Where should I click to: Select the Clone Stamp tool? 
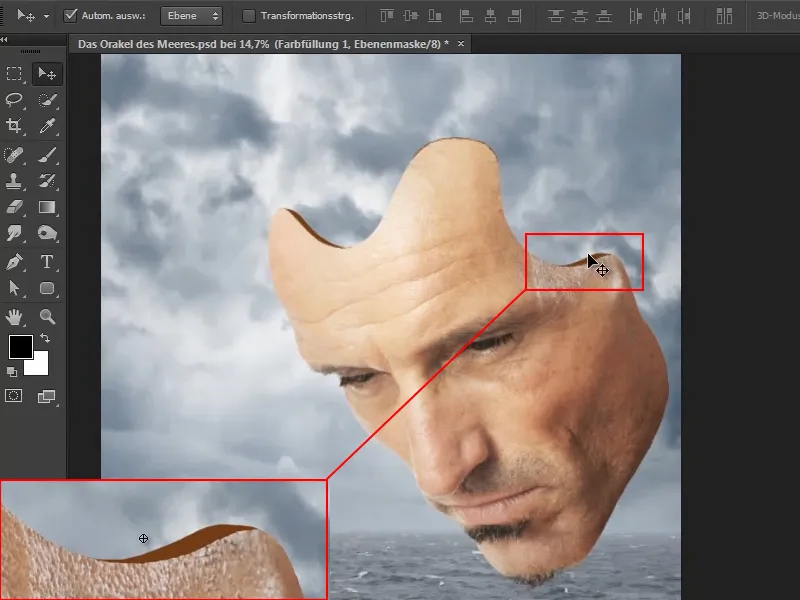[x=14, y=181]
